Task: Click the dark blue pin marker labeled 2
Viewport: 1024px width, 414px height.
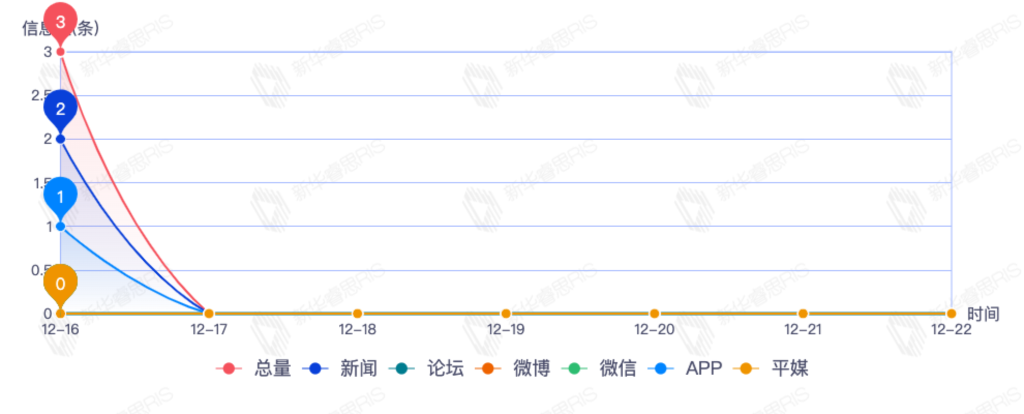Action: tap(60, 110)
